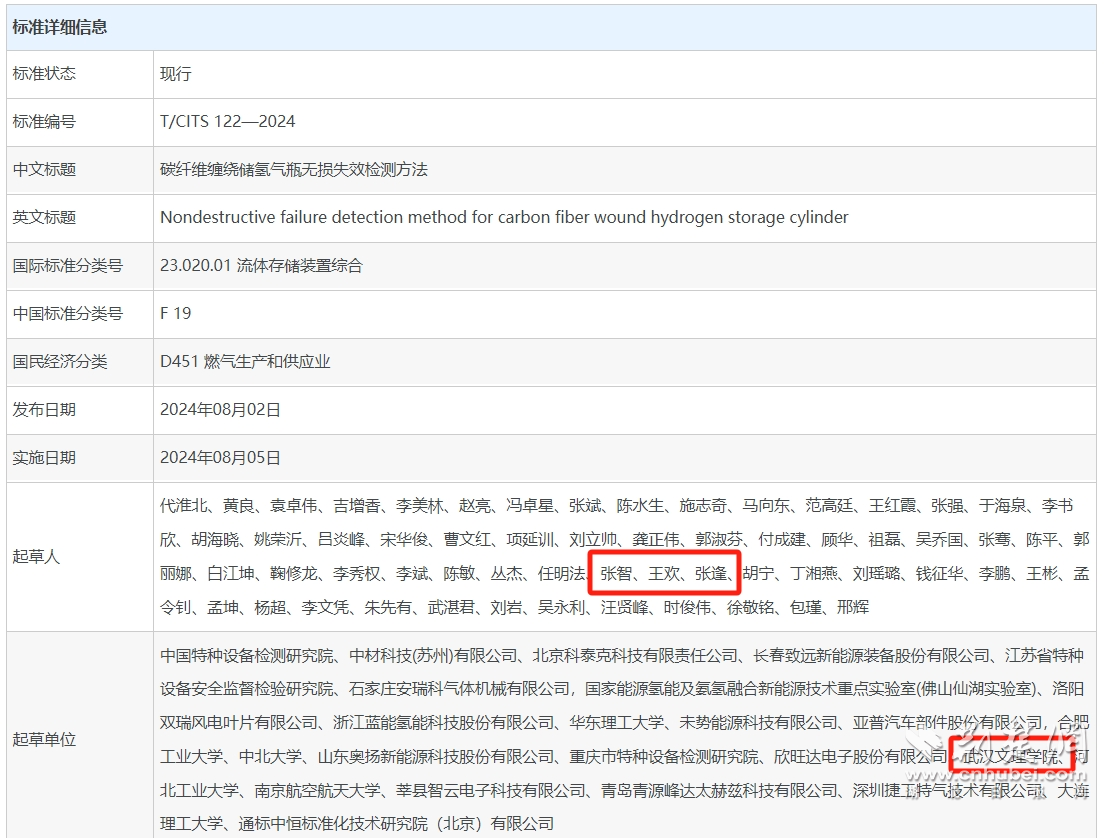The height and width of the screenshot is (838, 1110).
Task: Select the 英文标题 label cell
Action: 44,218
